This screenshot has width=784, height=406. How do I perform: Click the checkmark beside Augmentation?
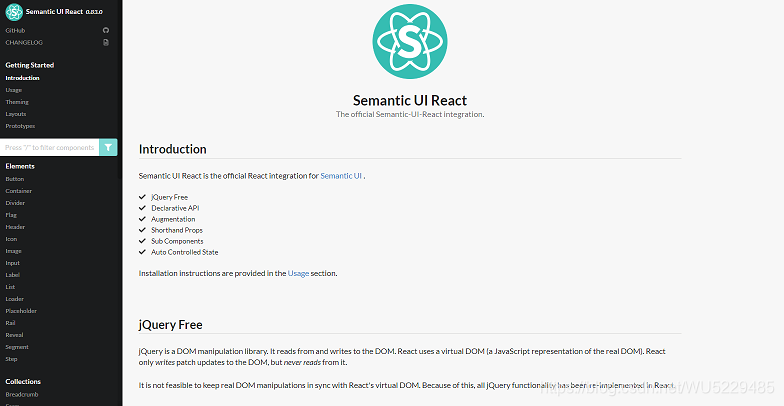point(142,219)
